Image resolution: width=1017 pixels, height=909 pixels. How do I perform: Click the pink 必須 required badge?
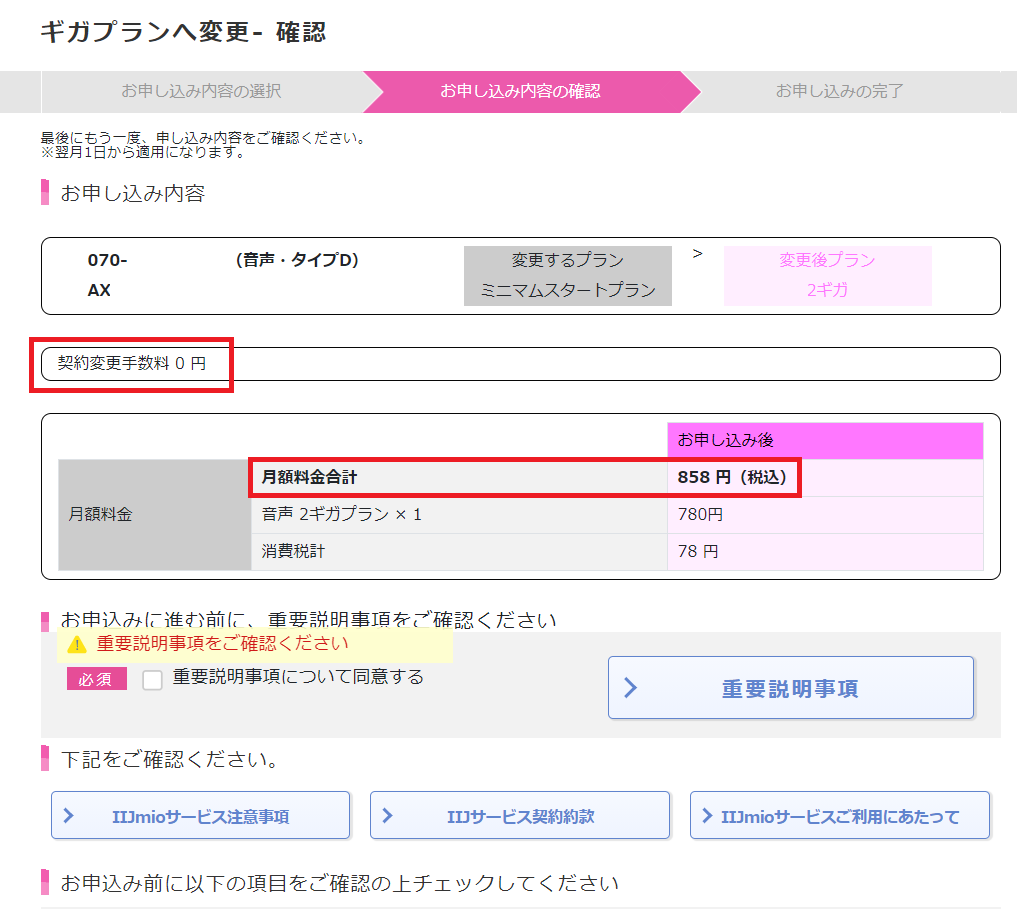point(96,679)
